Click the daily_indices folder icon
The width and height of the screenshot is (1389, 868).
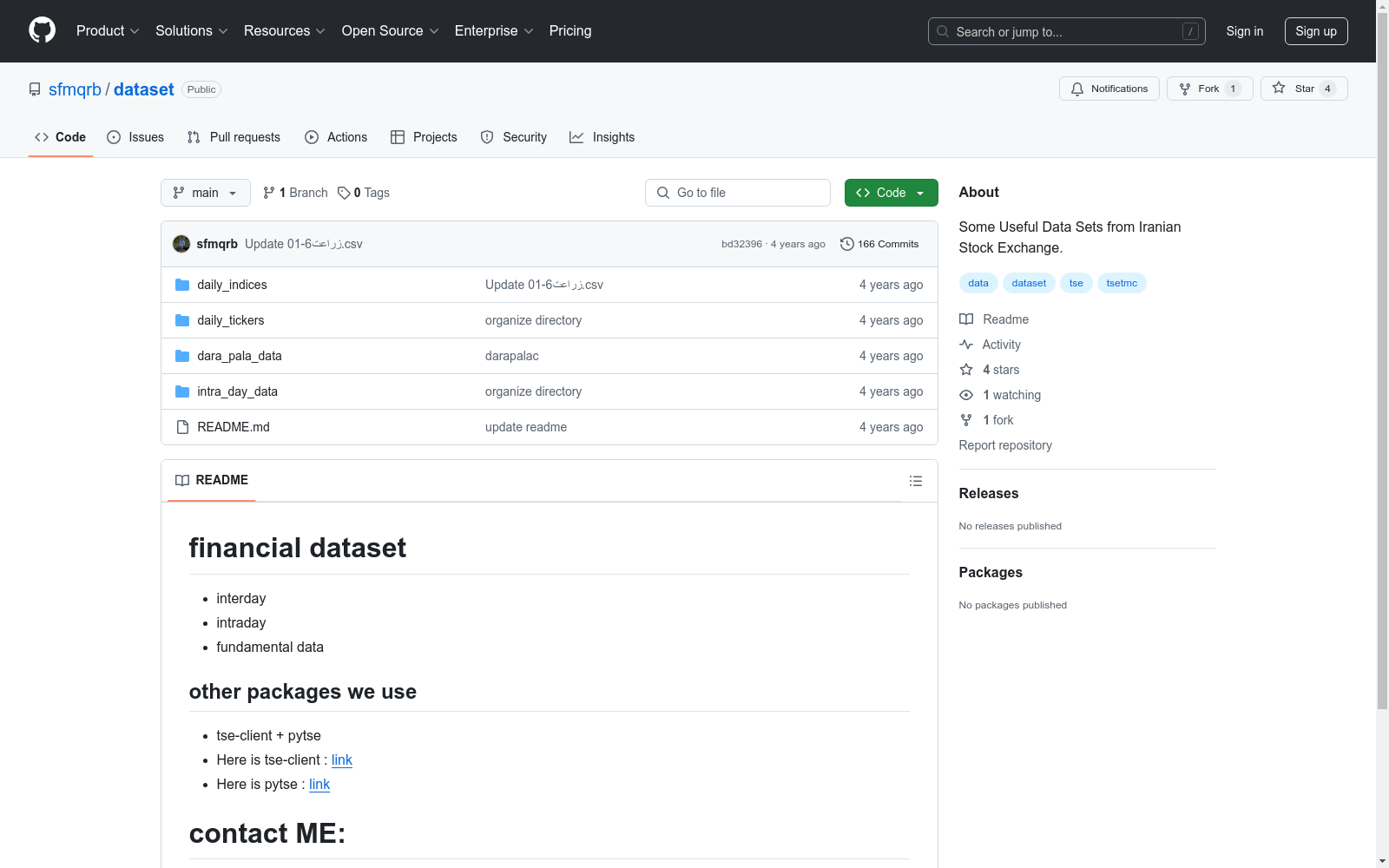pyautogui.click(x=182, y=285)
